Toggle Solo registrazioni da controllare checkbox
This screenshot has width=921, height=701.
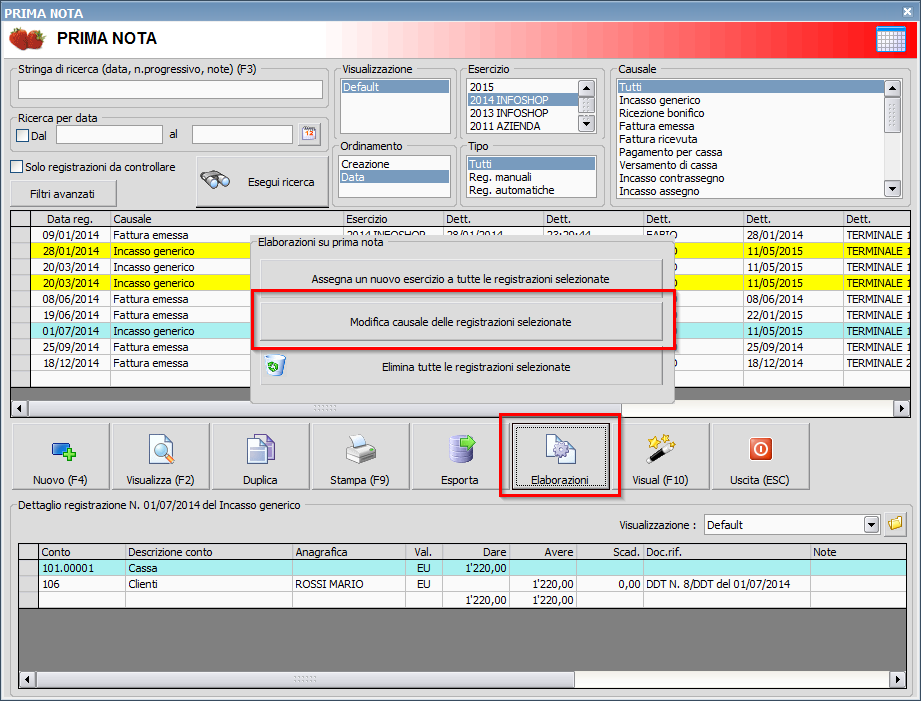17,167
